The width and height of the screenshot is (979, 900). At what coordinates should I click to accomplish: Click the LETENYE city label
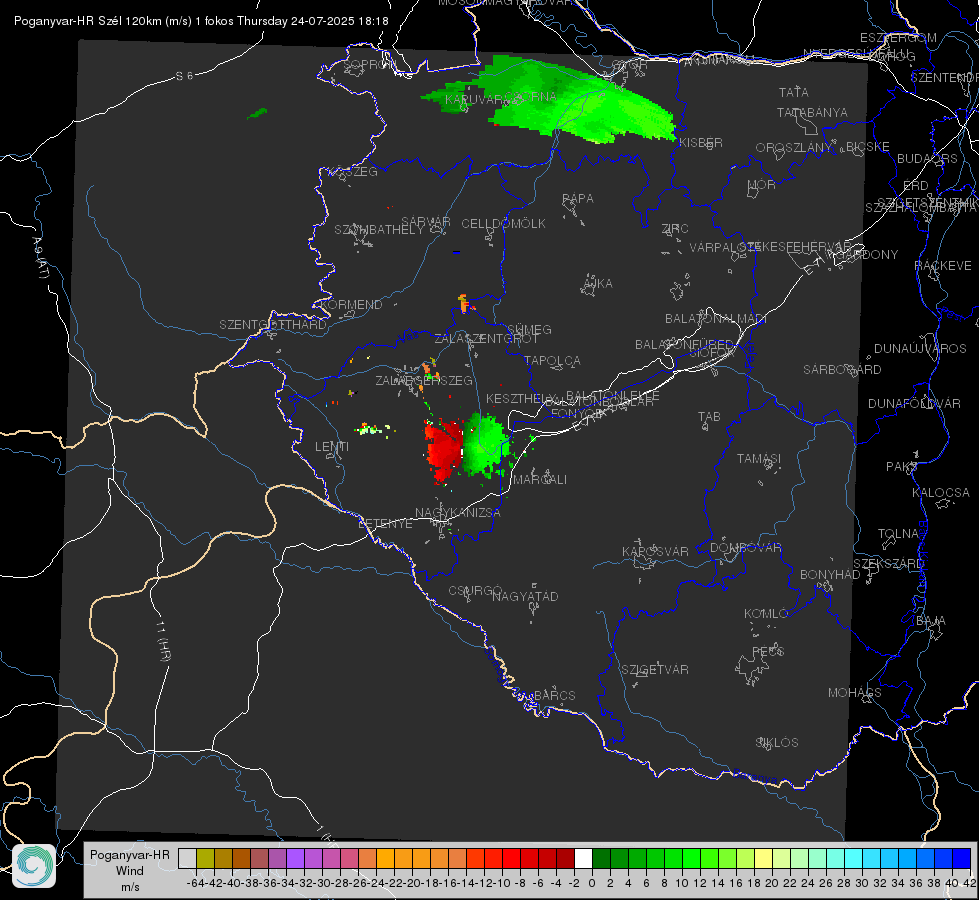point(385,524)
